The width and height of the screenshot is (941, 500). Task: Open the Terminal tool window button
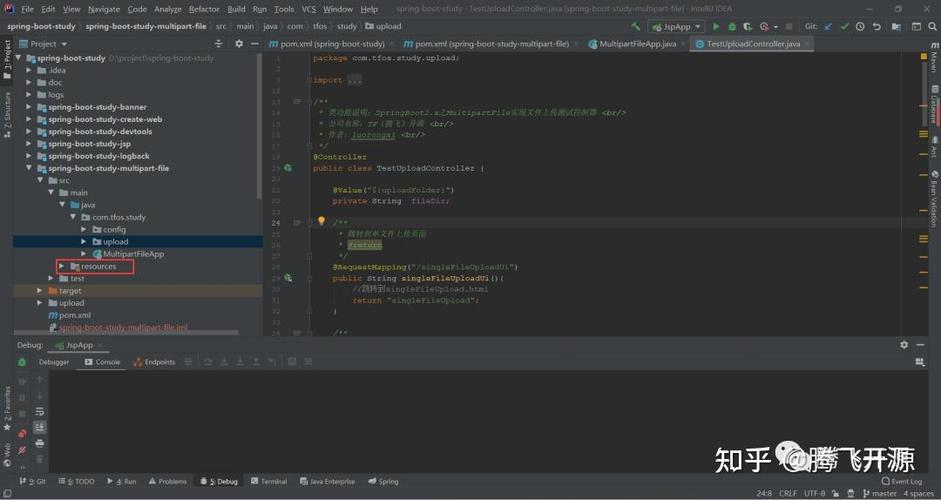[269, 481]
